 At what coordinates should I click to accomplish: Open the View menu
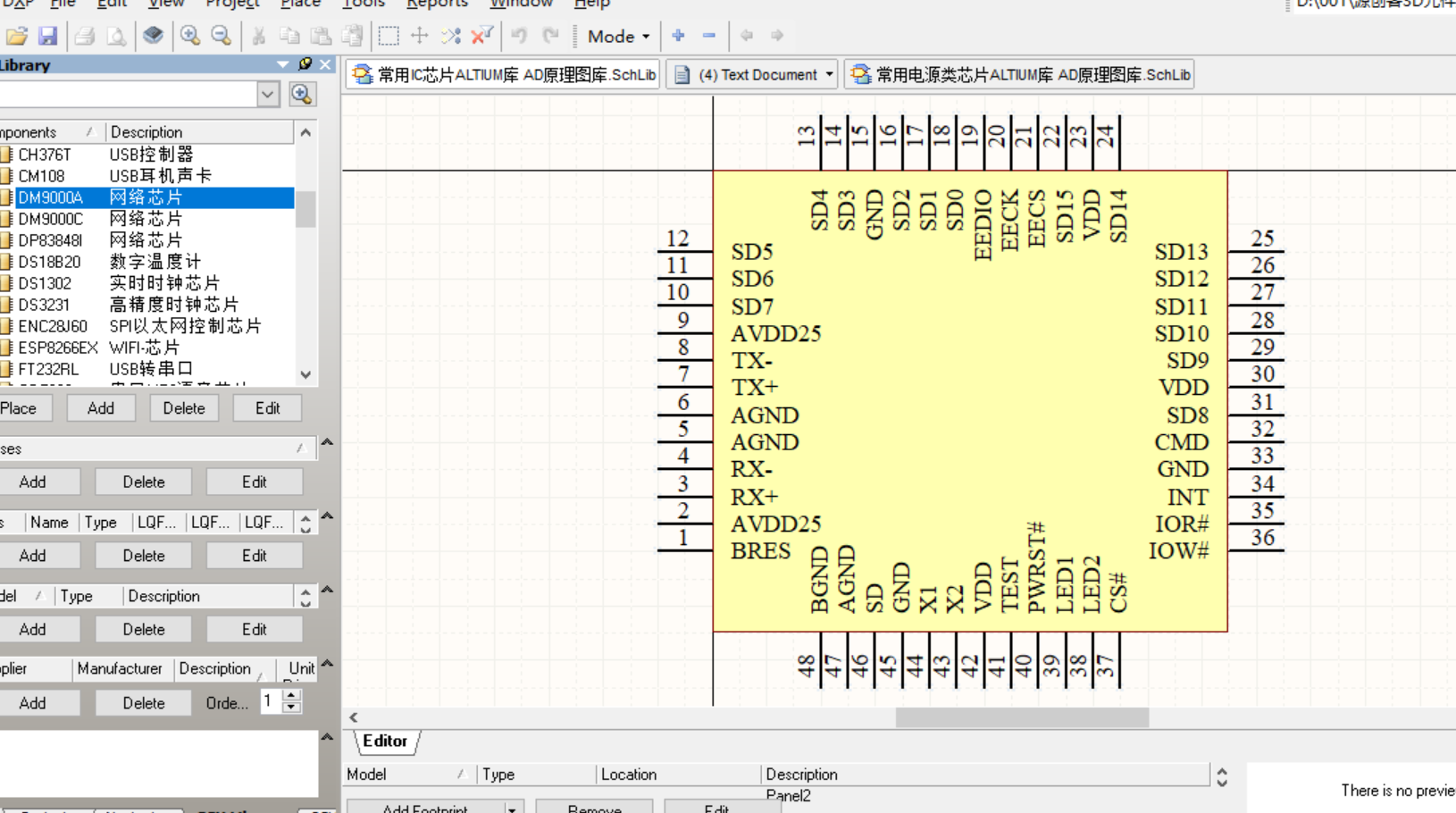165,4
